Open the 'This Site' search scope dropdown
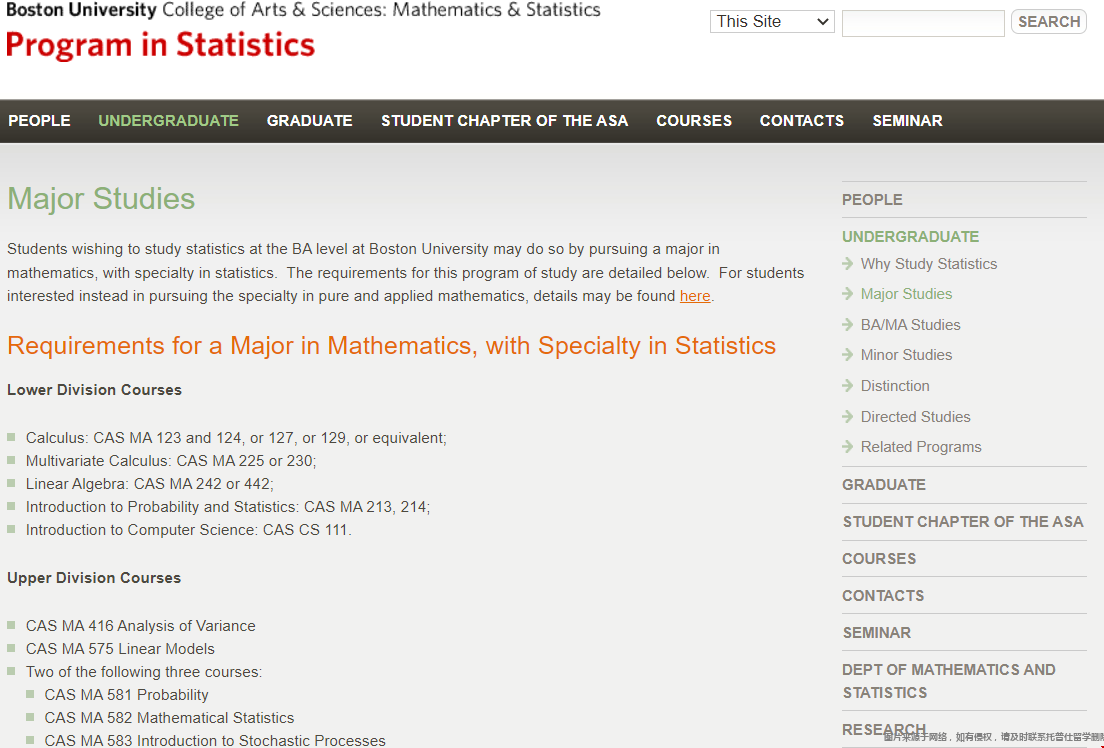 click(x=772, y=22)
